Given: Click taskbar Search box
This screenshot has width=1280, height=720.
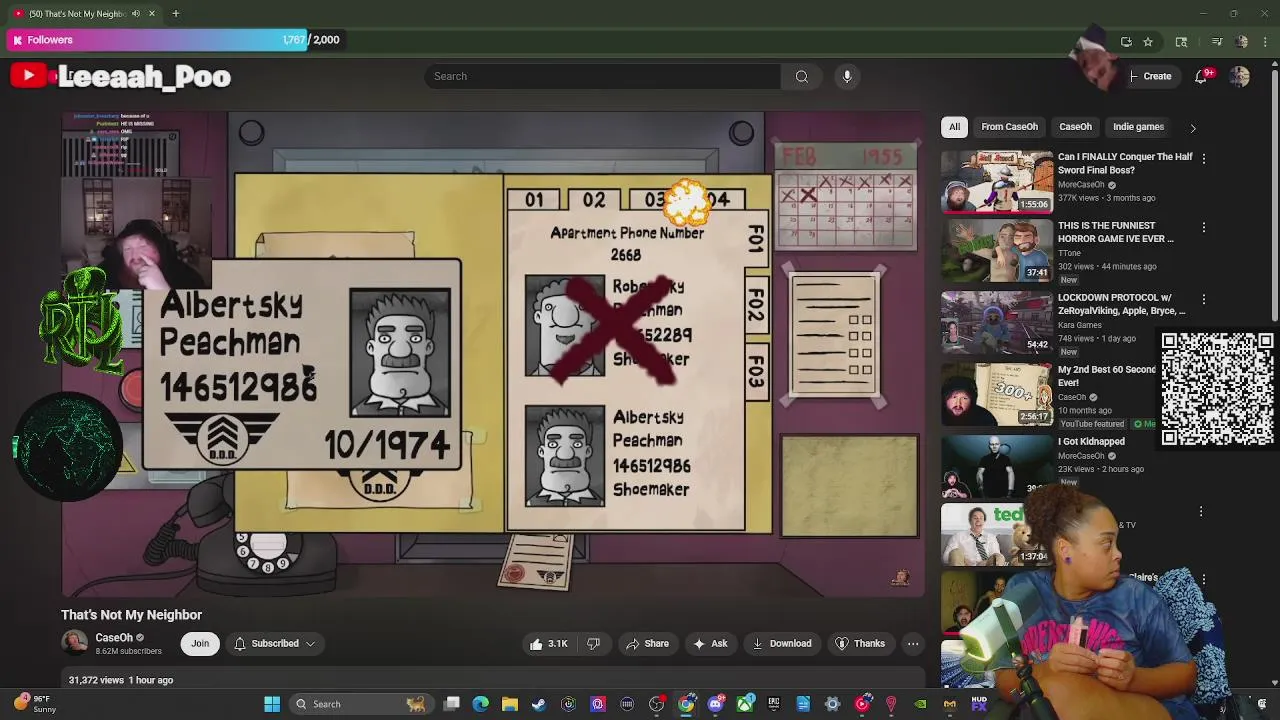Looking at the screenshot, I should (x=360, y=704).
